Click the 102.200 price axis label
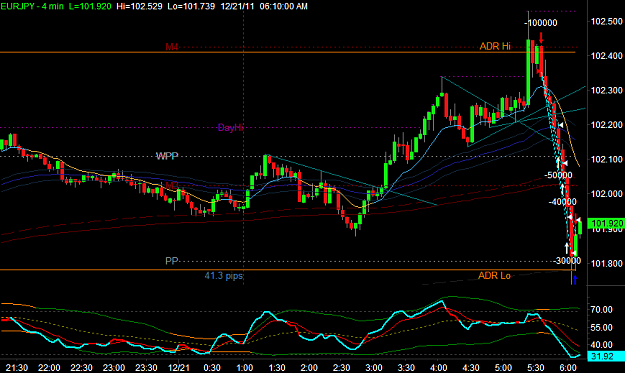The width and height of the screenshot is (625, 373). point(607,125)
